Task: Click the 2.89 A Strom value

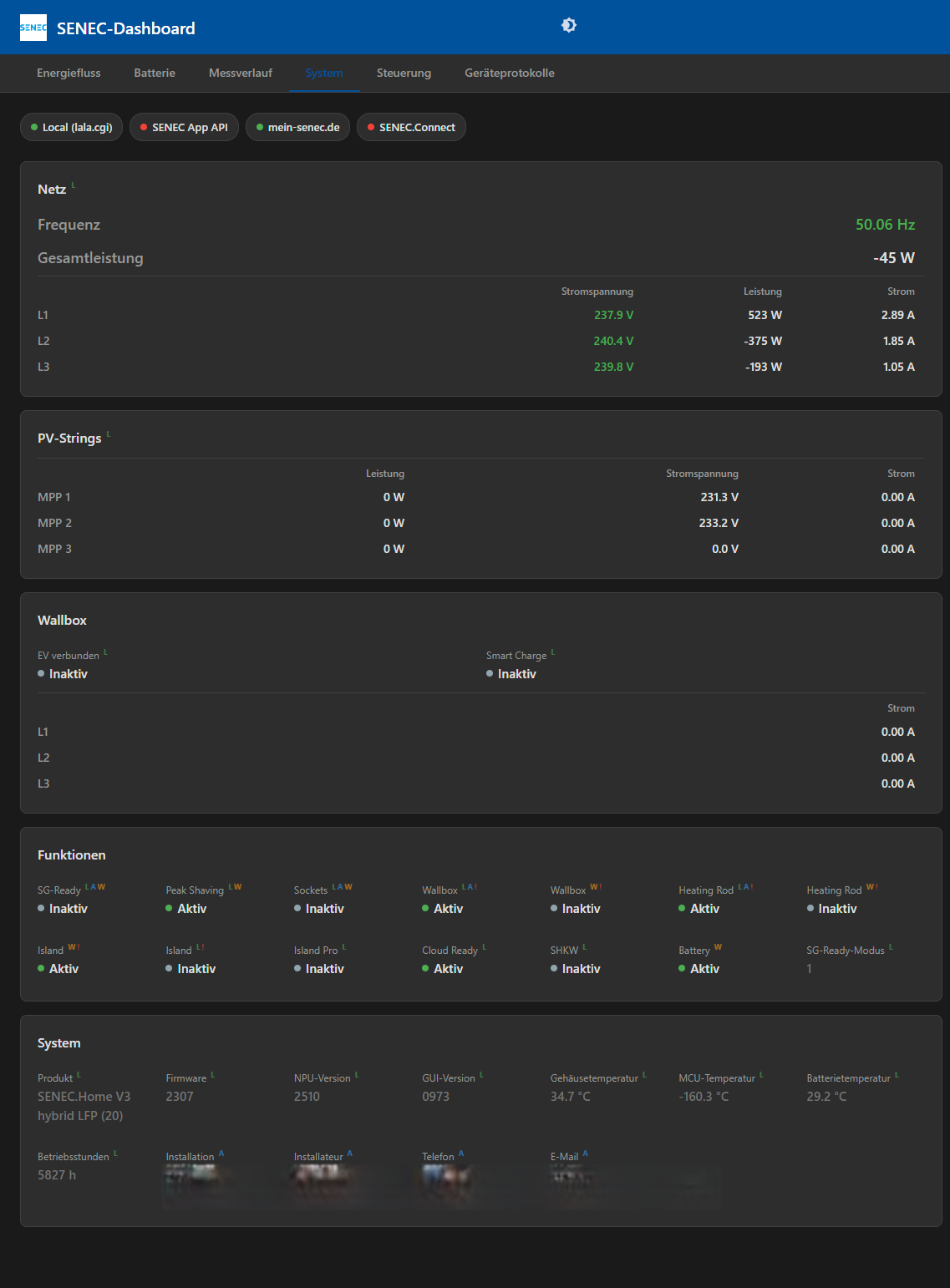Action: coord(897,315)
